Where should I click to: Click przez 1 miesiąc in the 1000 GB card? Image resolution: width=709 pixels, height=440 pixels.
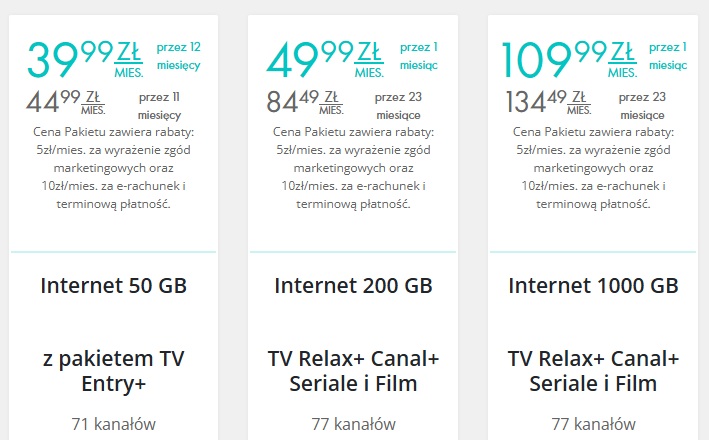[668, 57]
